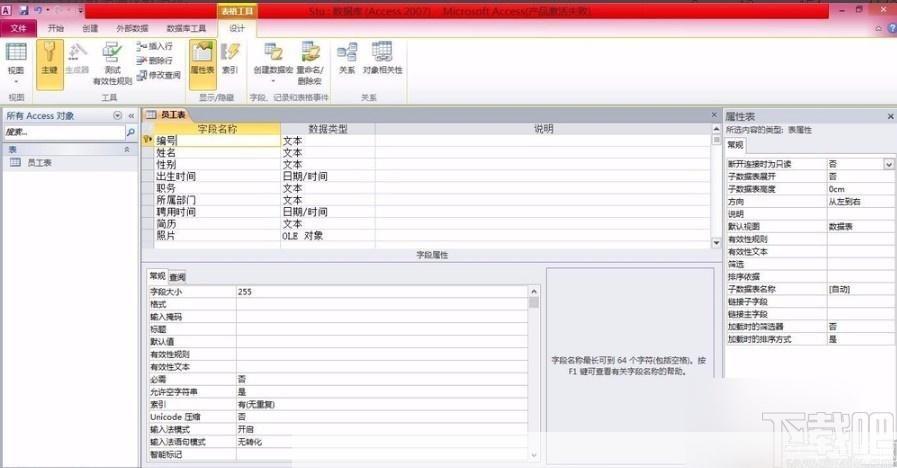Save using the quick access floppy icon
897x468 pixels.
pyautogui.click(x=23, y=10)
